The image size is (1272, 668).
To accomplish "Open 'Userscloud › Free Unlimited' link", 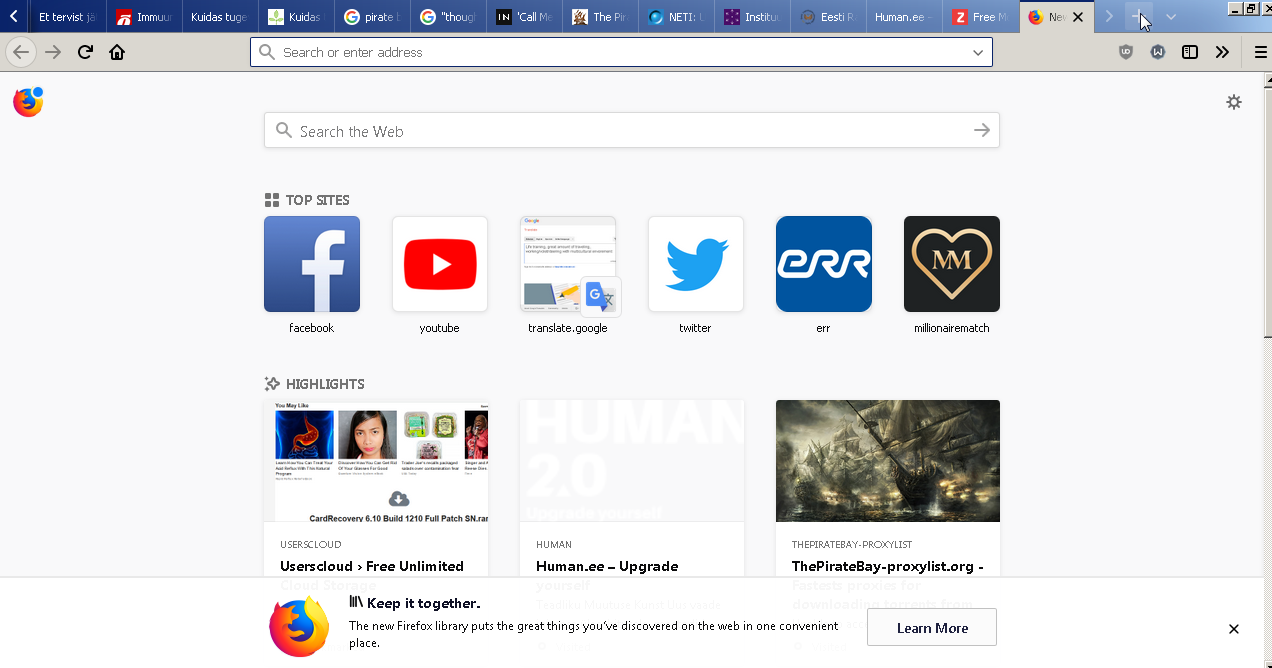I will (372, 566).
